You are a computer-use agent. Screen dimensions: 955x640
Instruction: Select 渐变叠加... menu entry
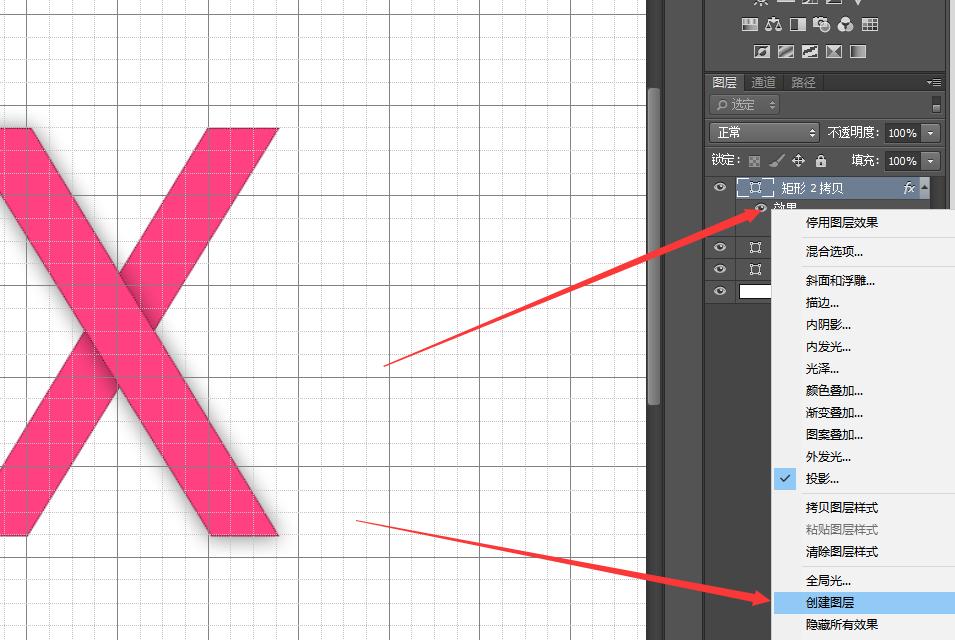point(864,413)
